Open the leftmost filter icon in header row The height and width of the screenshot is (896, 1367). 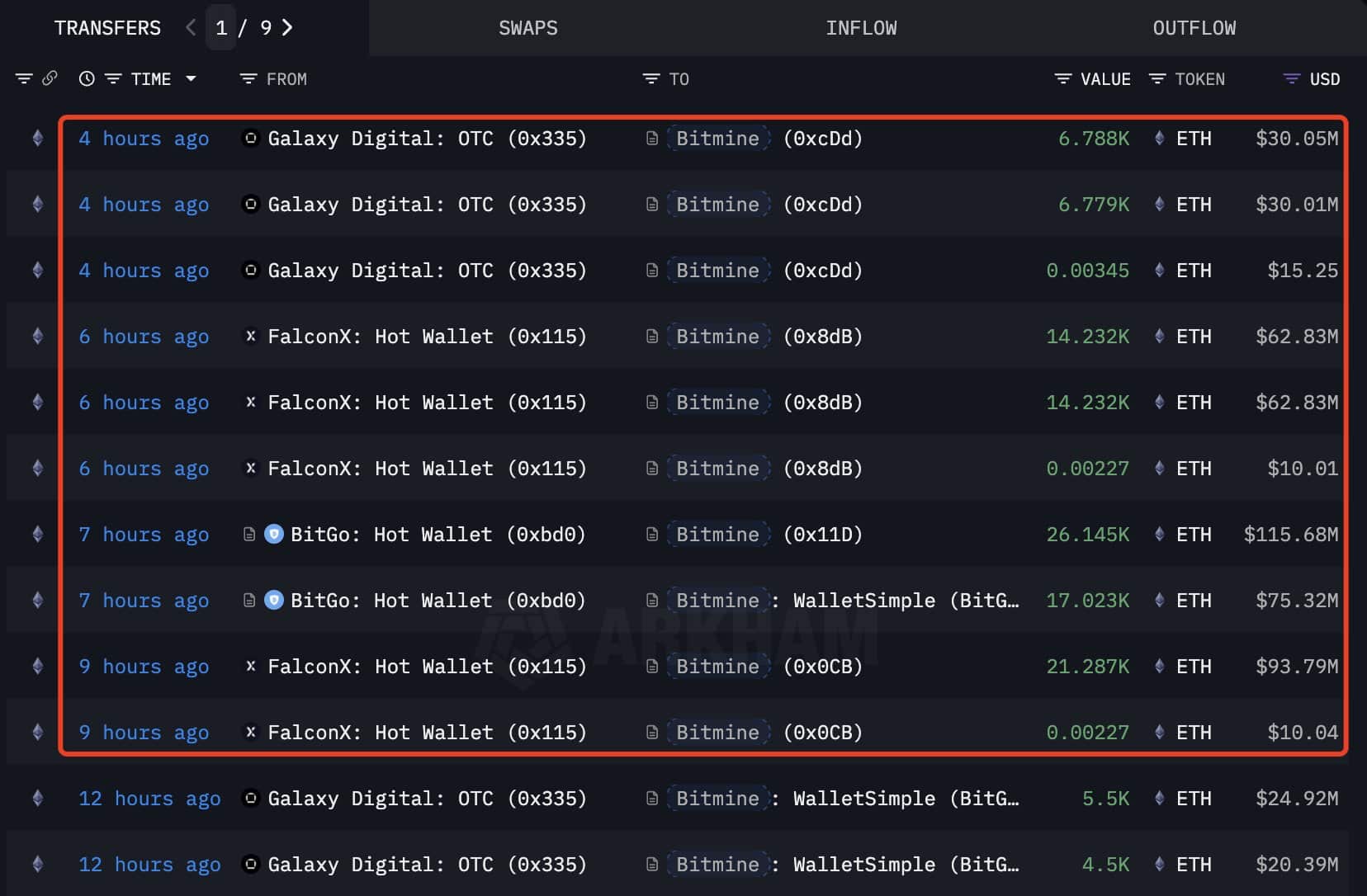24,78
